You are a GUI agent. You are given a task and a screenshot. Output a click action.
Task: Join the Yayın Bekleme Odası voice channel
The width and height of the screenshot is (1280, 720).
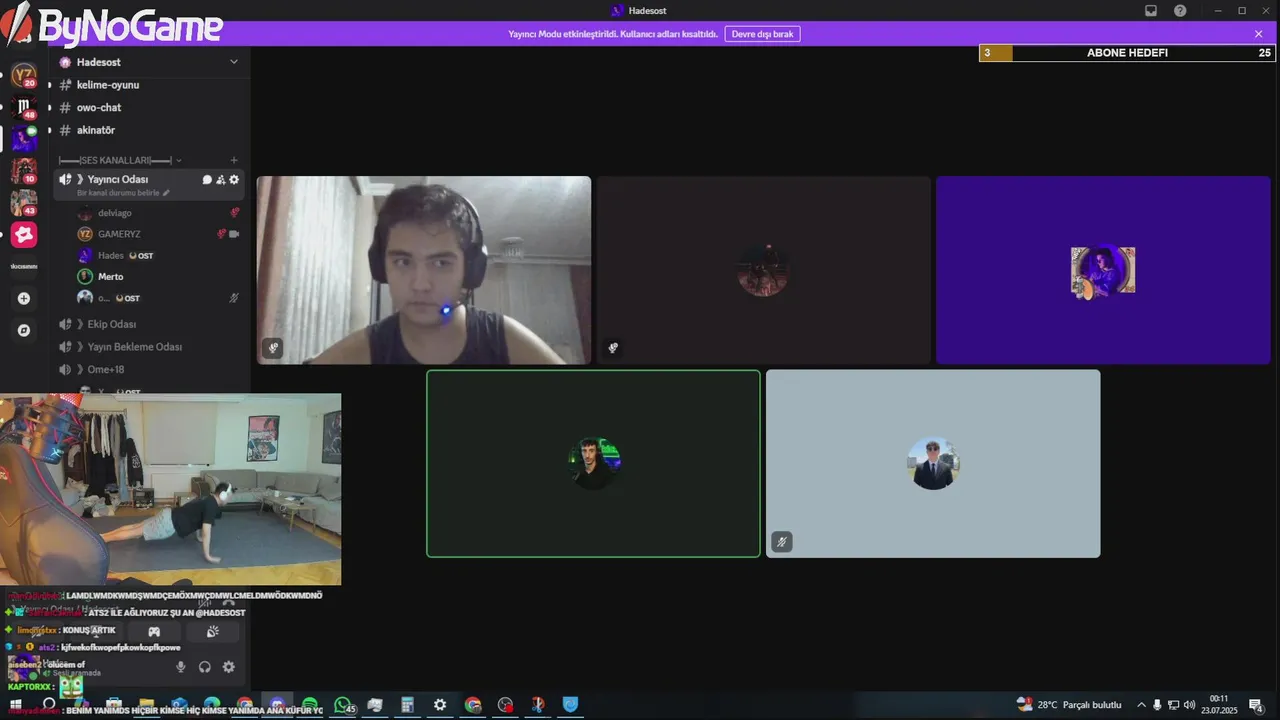point(150,347)
